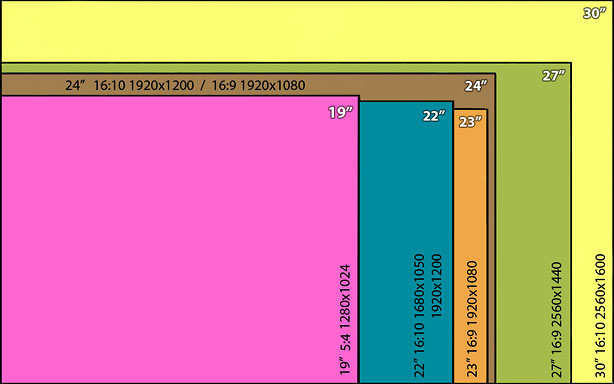Viewport: 614px width, 384px height.
Task: Click the white 24" size label
Action: pos(476,86)
